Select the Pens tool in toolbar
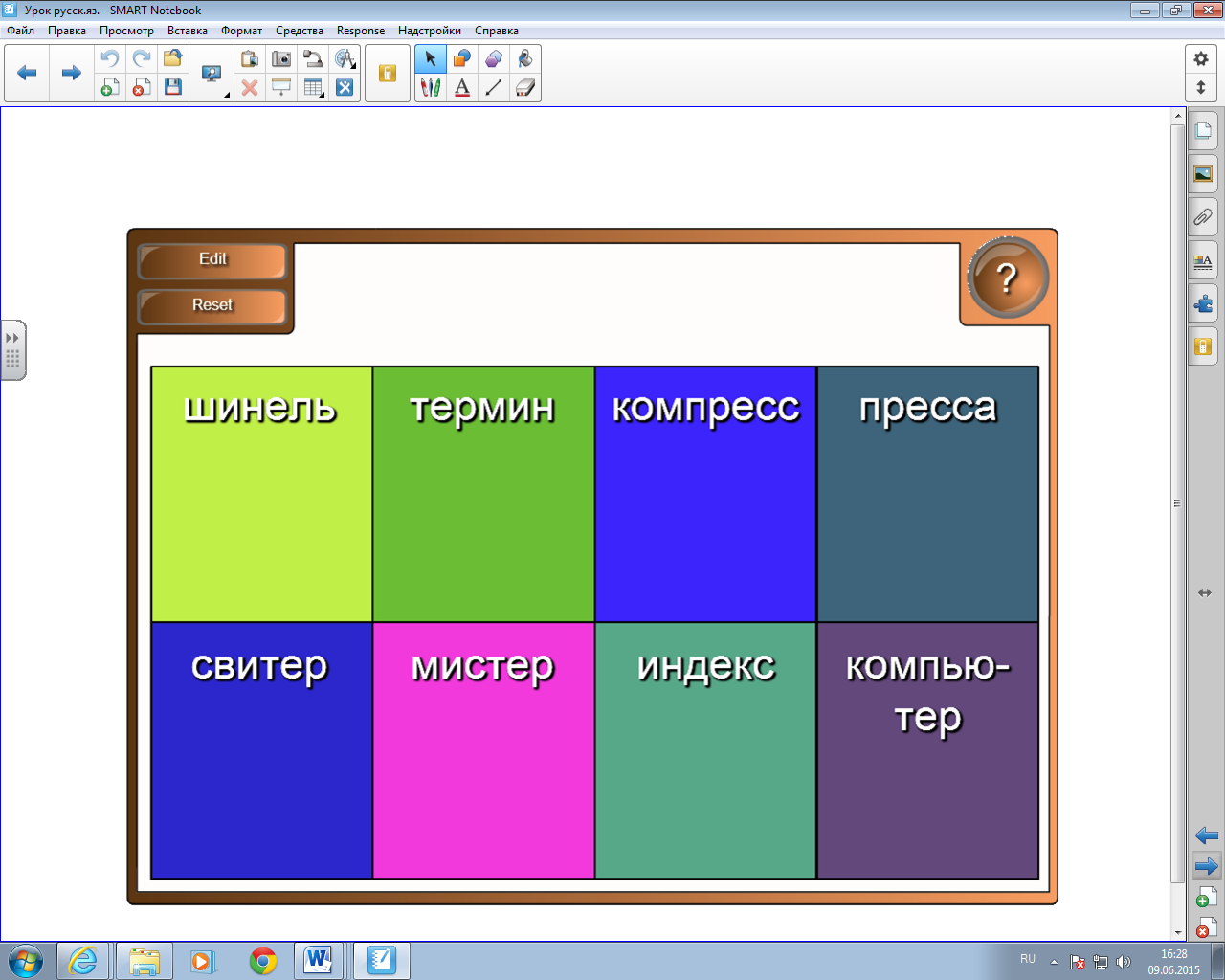Screen dimensions: 1225x980 tap(431, 88)
